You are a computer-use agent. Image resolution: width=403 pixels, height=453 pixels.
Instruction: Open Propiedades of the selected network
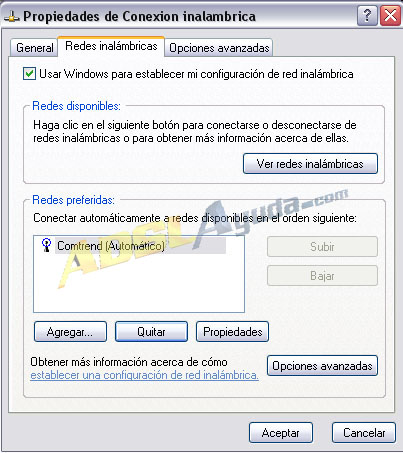pyautogui.click(x=232, y=332)
